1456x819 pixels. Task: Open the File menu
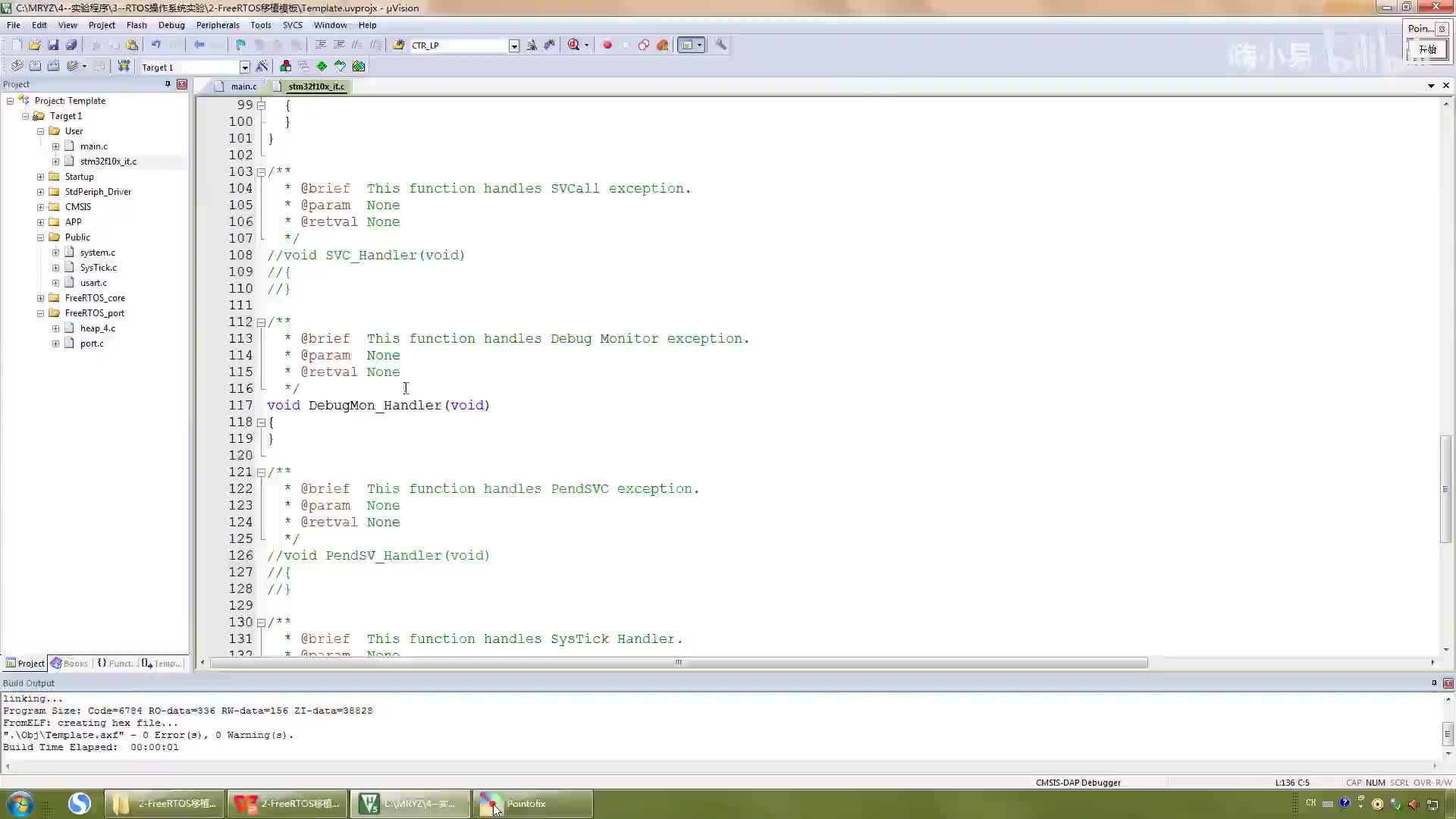(14, 25)
